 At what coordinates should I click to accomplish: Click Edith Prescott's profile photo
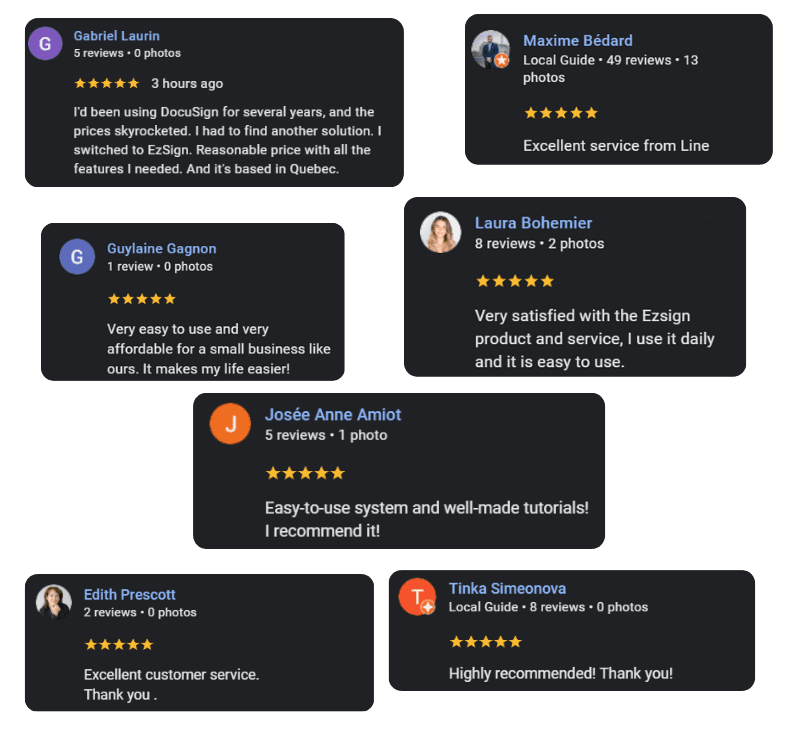tap(54, 602)
